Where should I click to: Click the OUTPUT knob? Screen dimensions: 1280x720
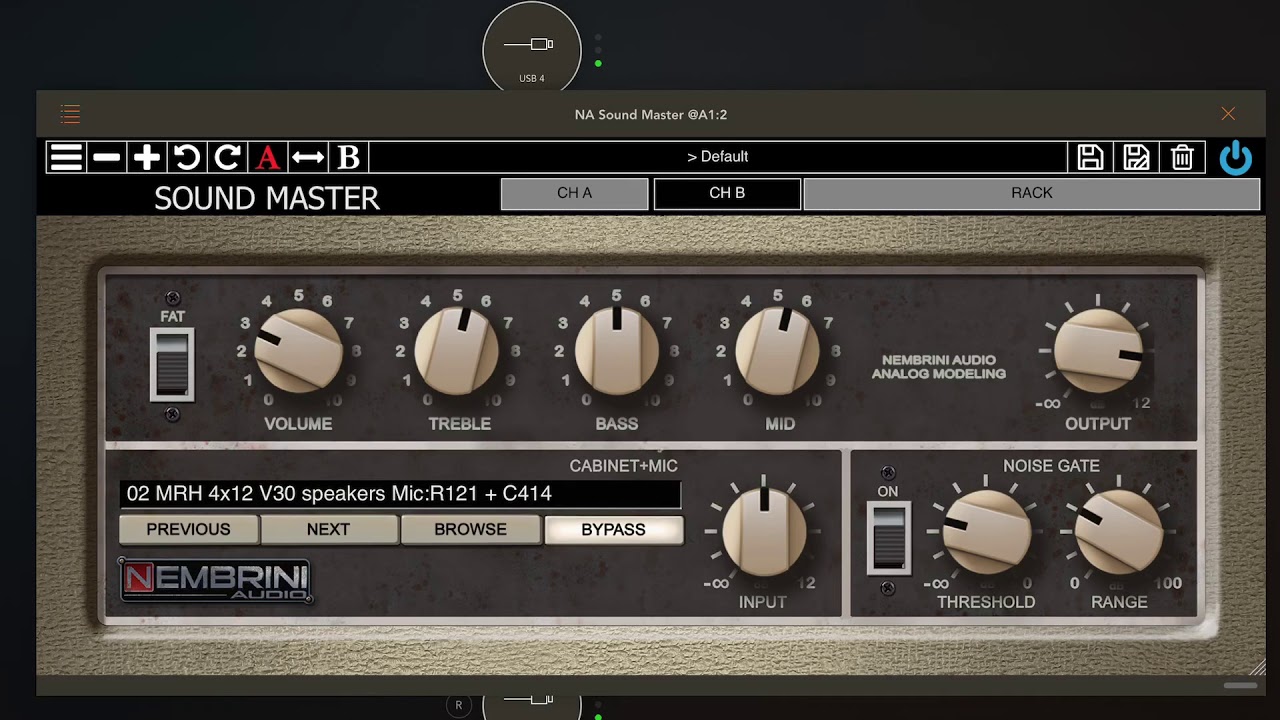(x=1098, y=350)
